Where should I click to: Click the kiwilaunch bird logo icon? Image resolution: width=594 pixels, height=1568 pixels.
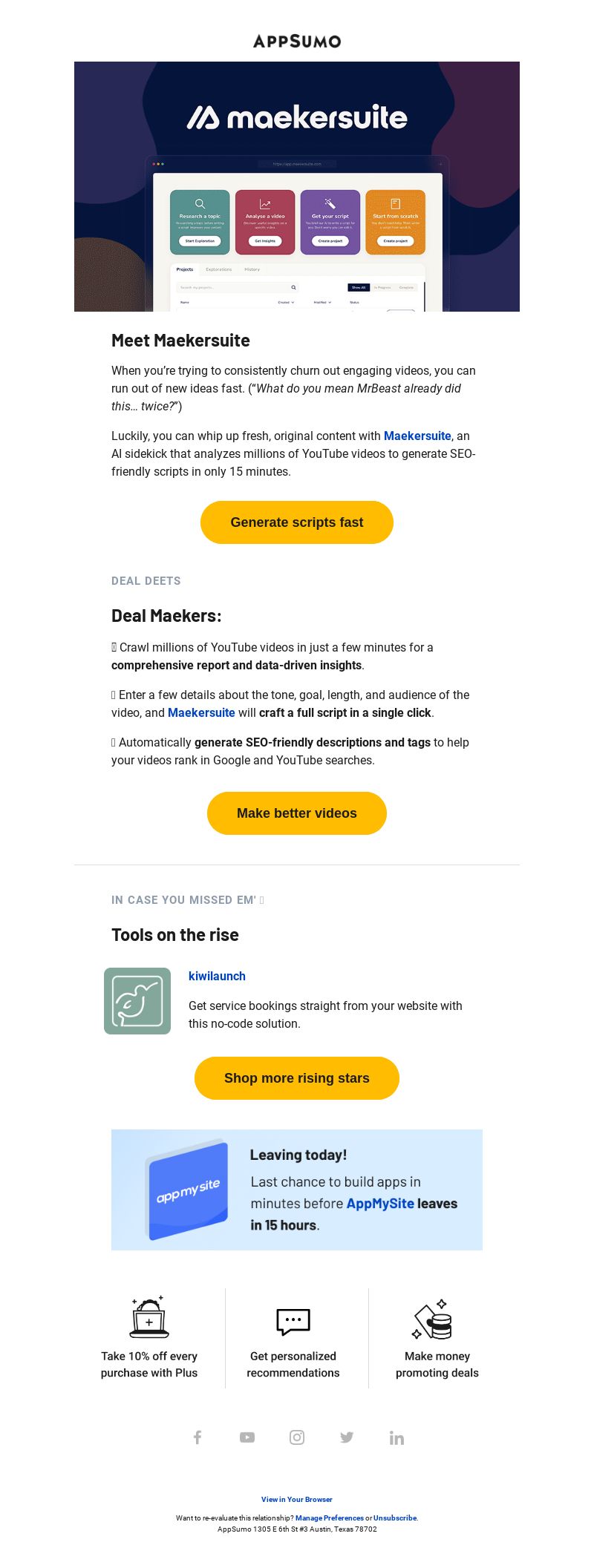pyautogui.click(x=137, y=1001)
